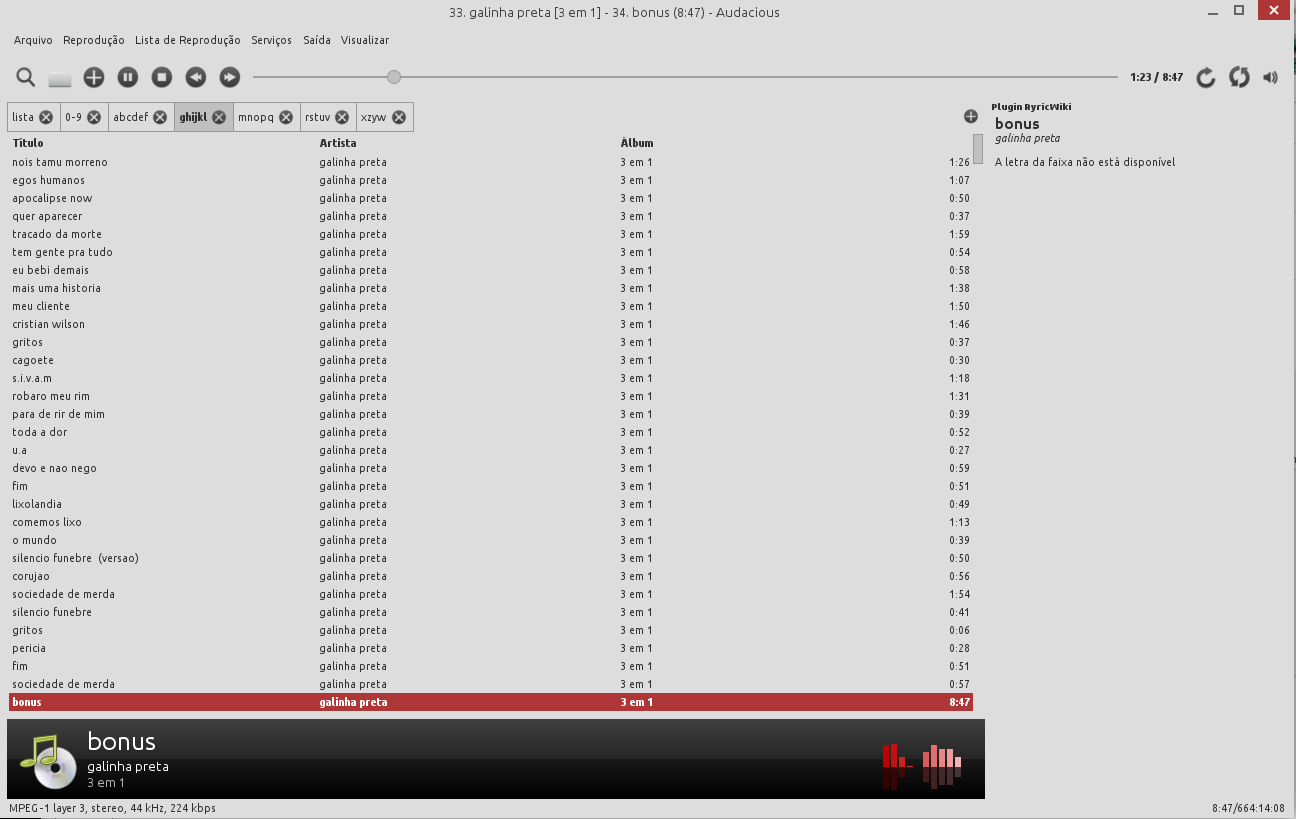Close the abcdef playlist tab
Viewport: 1296px width, 819px height.
click(160, 117)
